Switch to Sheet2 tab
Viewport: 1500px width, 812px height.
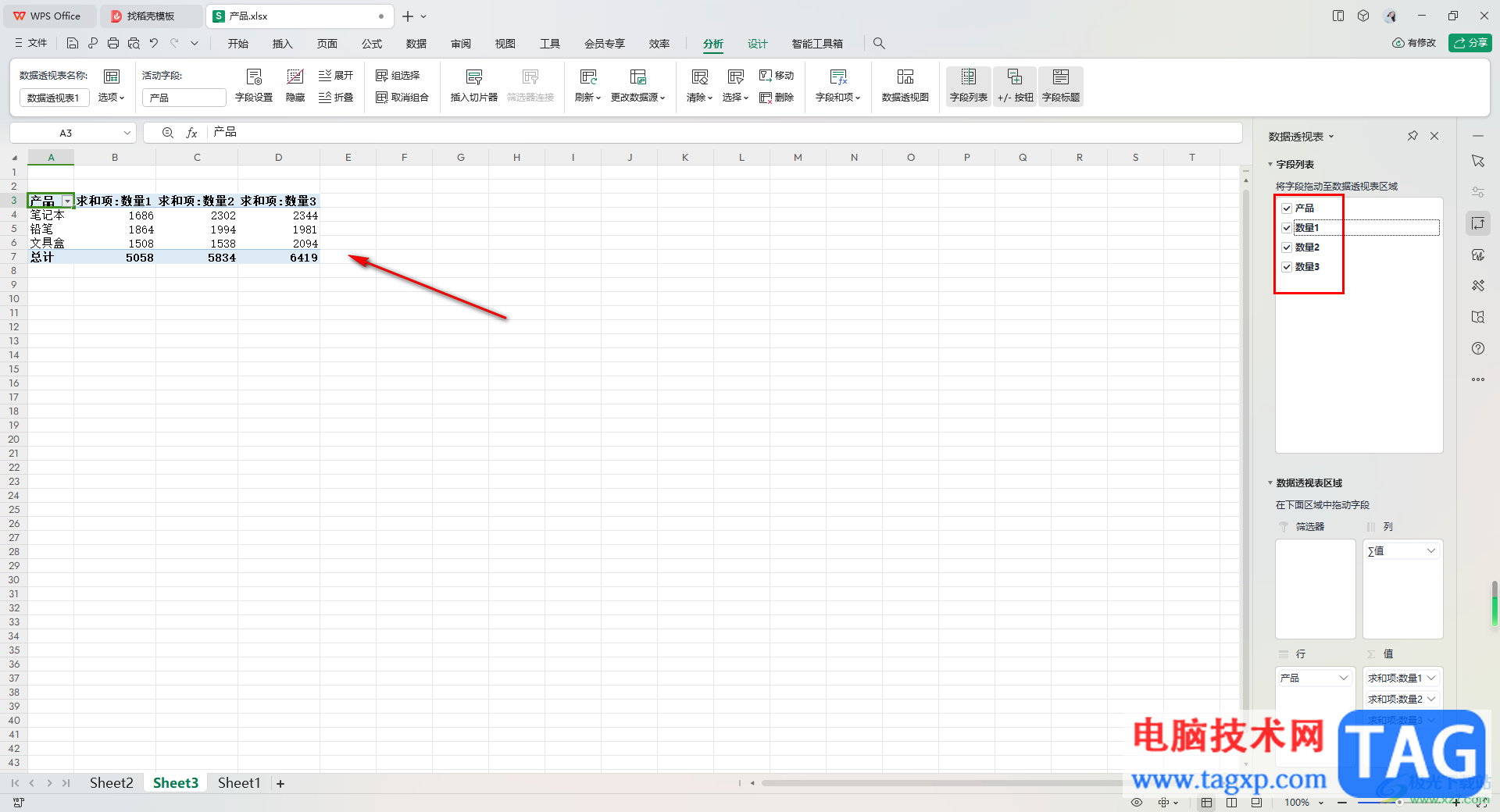pos(112,783)
